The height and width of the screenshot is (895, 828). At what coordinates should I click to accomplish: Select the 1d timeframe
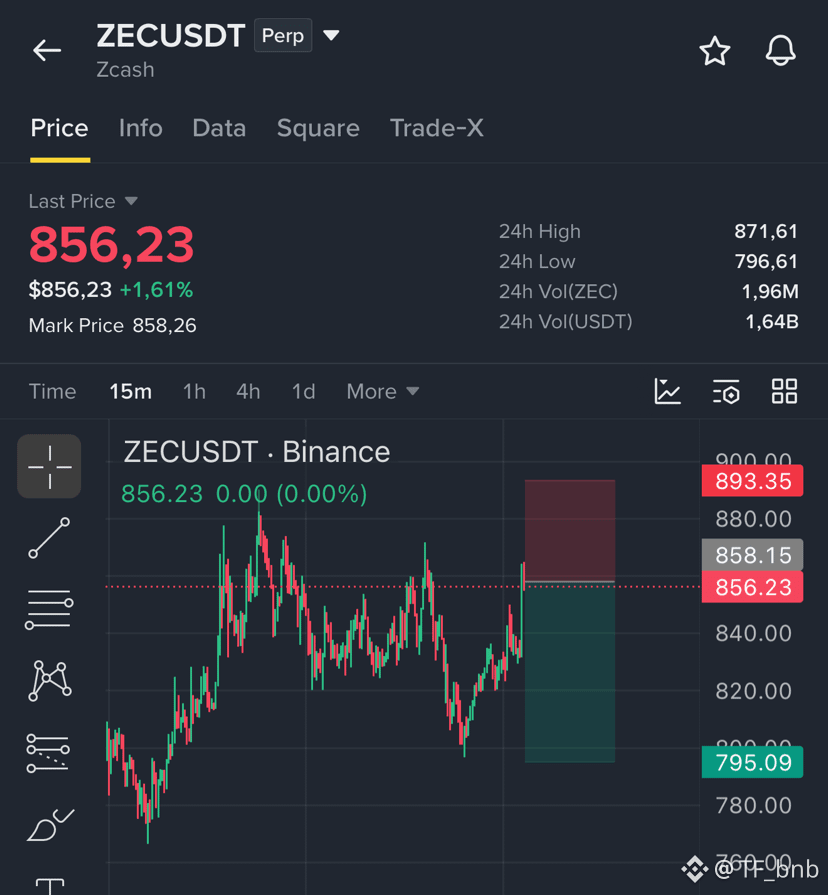tap(304, 392)
